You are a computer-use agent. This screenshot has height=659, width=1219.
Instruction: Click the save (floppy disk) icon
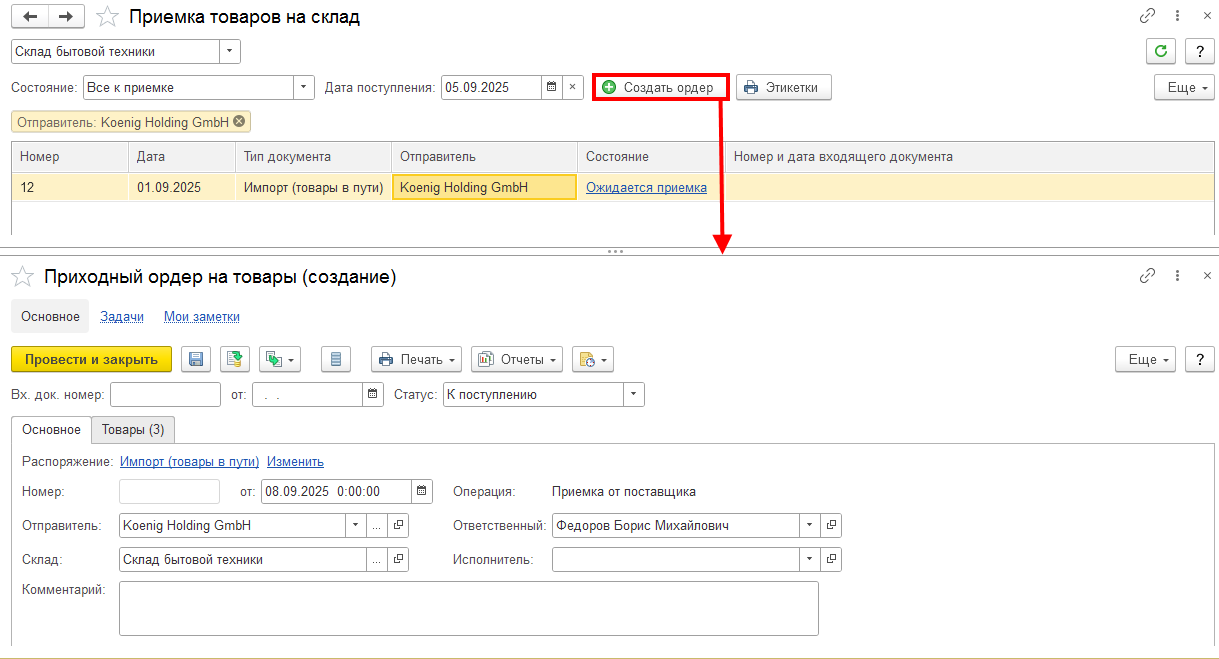coord(196,359)
